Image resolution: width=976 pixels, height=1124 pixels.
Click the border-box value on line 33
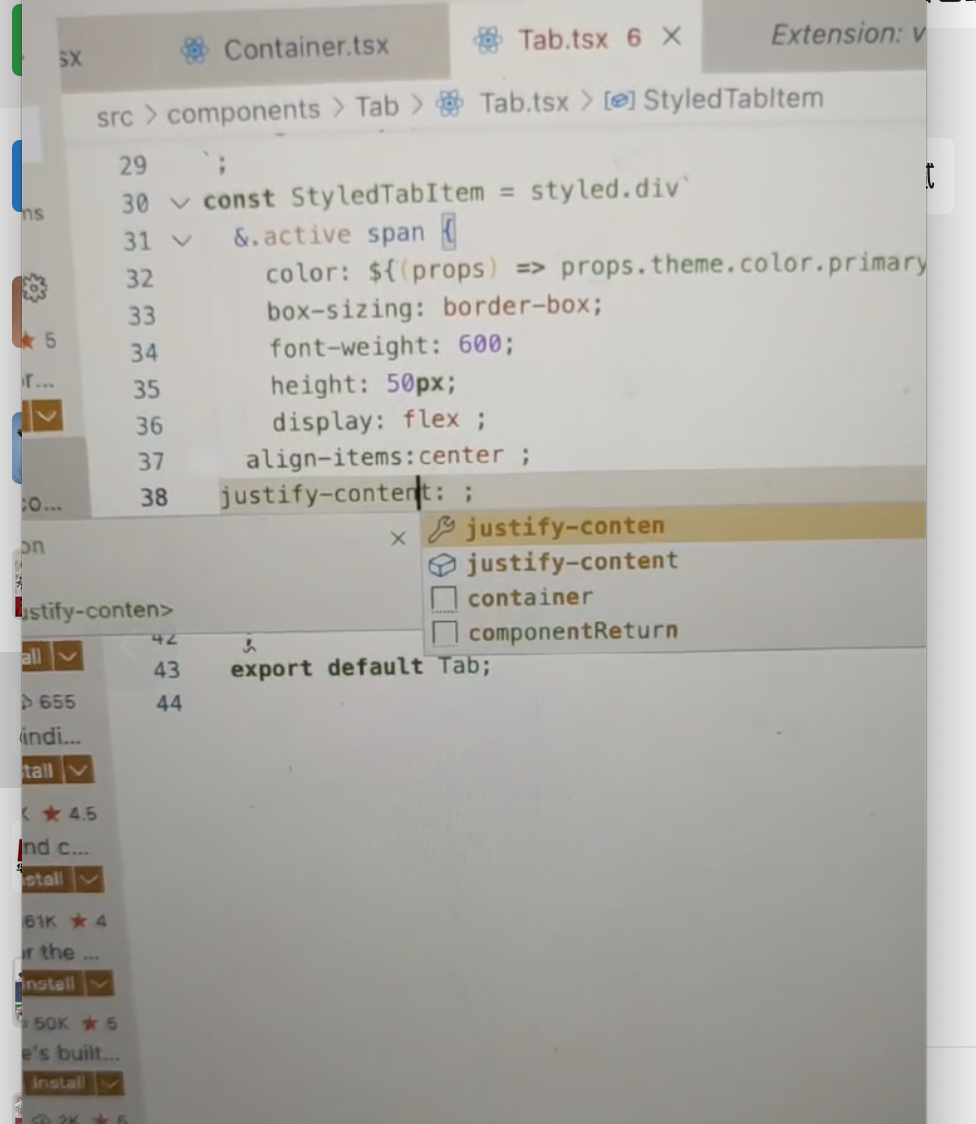coord(516,306)
